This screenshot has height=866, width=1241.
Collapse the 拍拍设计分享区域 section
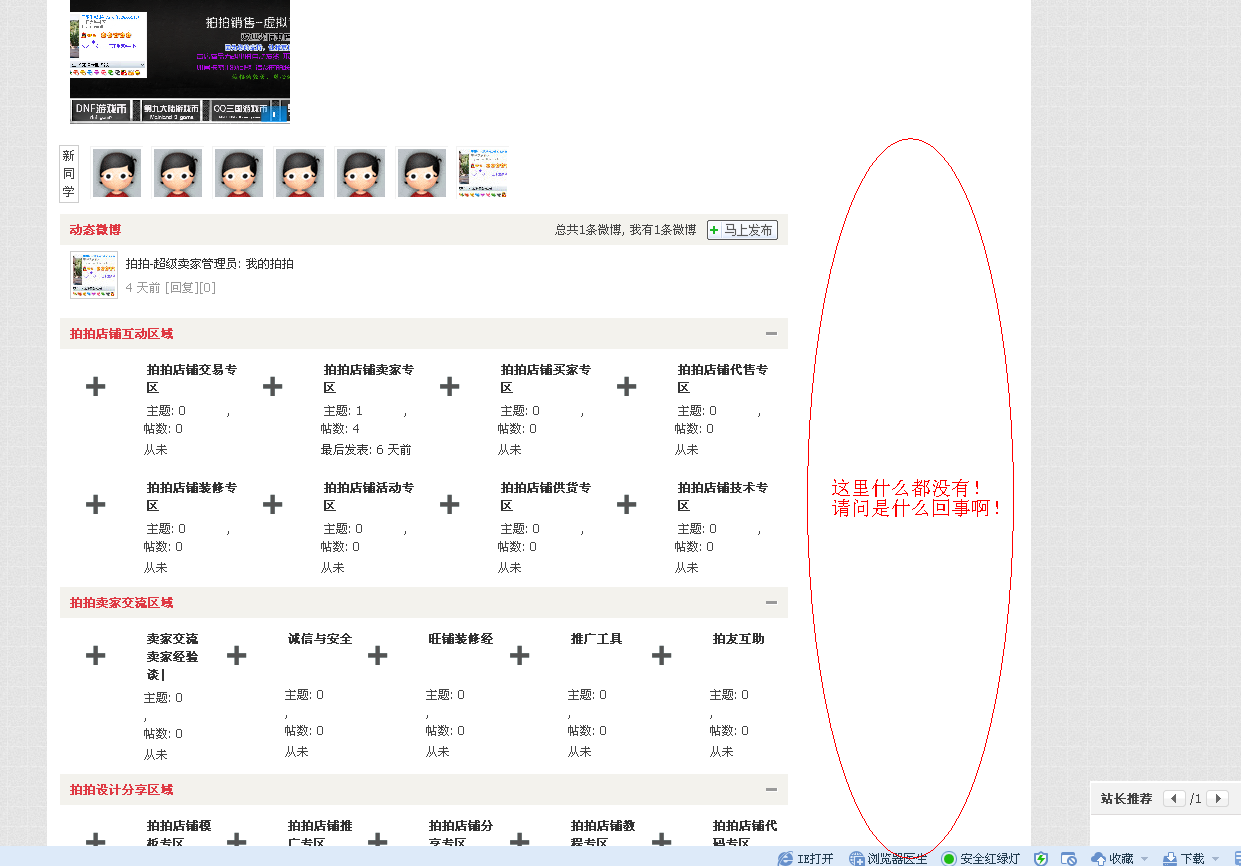pyautogui.click(x=770, y=789)
